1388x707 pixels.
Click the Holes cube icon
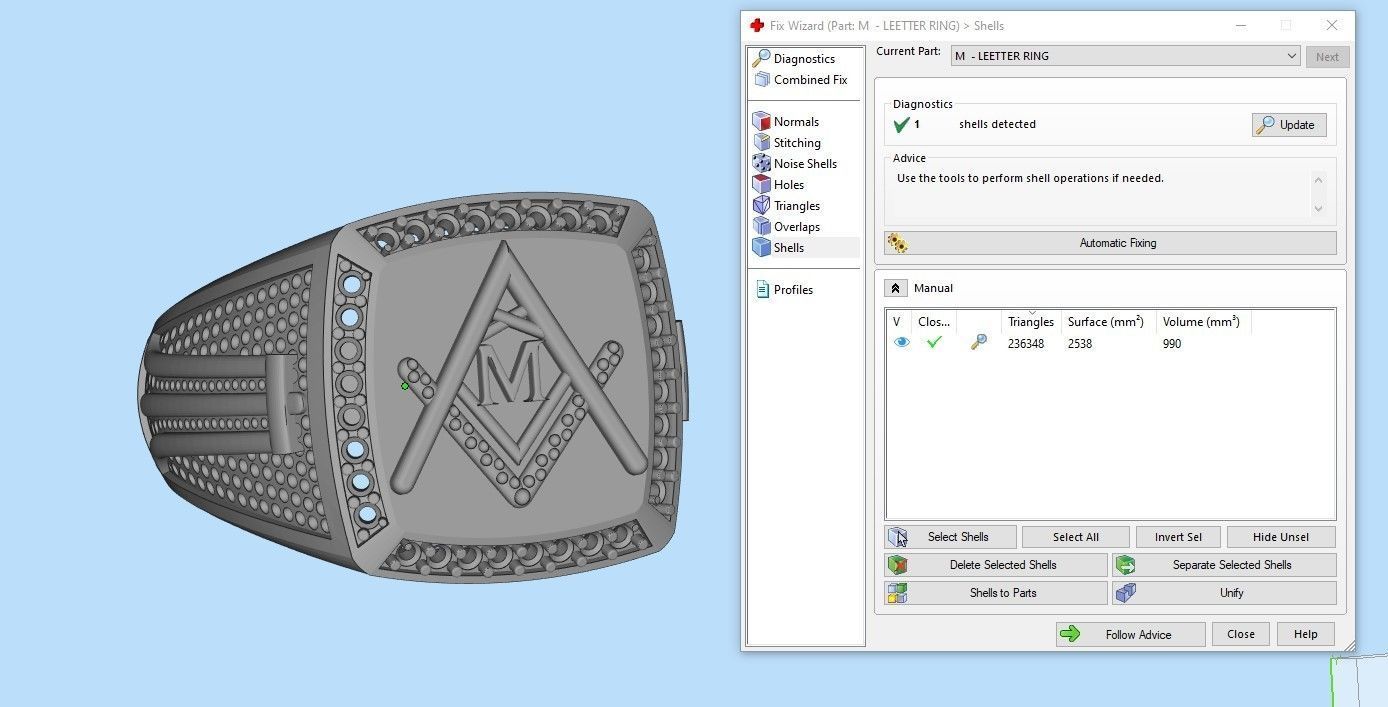[x=762, y=185]
